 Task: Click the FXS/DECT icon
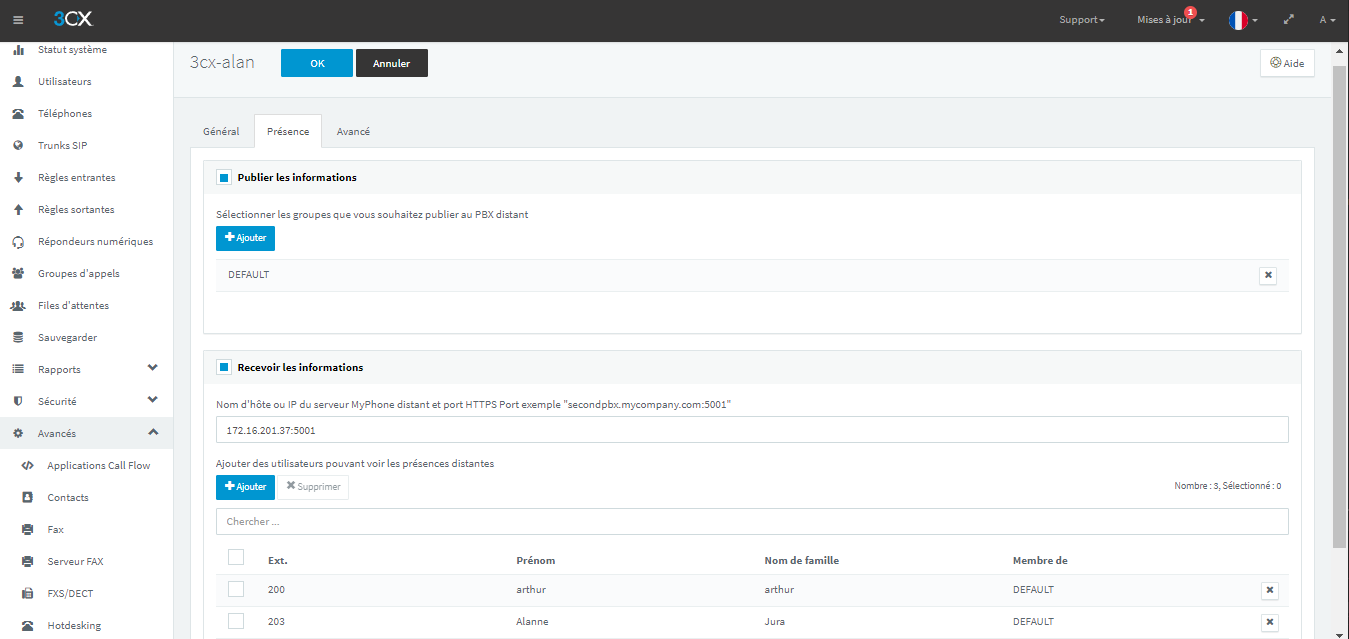pyautogui.click(x=28, y=594)
